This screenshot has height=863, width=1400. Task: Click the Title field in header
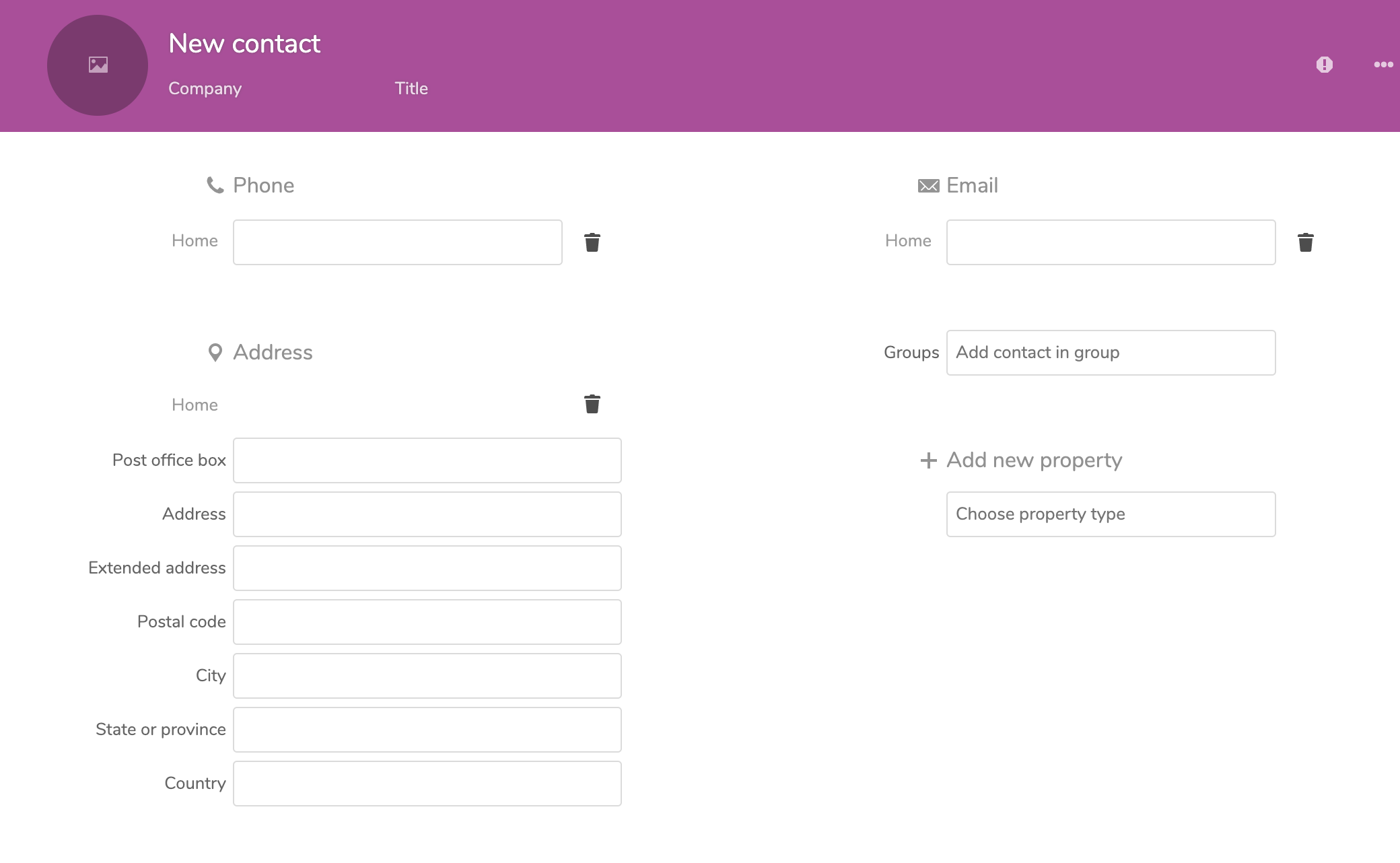pos(411,89)
